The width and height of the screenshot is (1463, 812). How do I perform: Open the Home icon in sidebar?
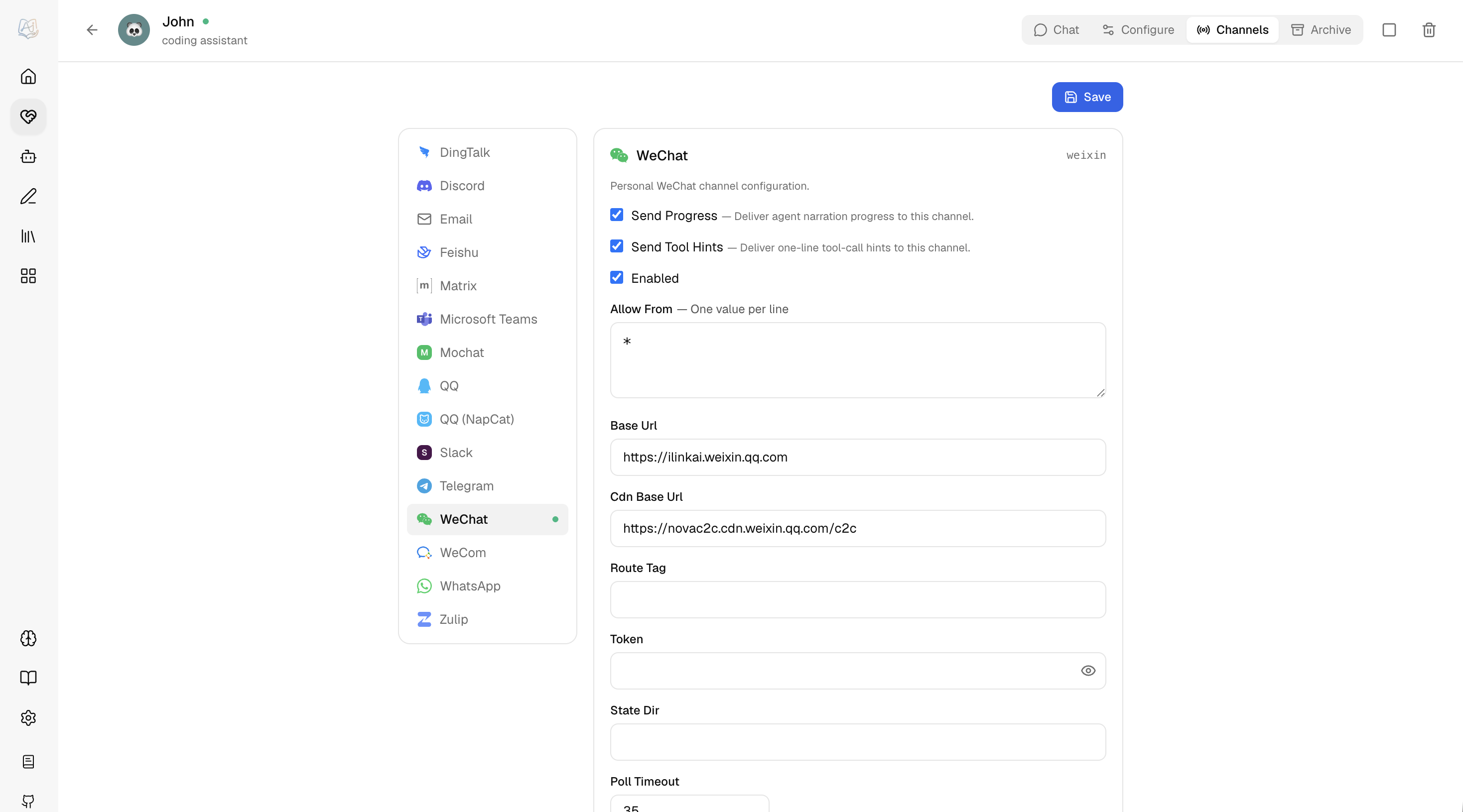28,77
